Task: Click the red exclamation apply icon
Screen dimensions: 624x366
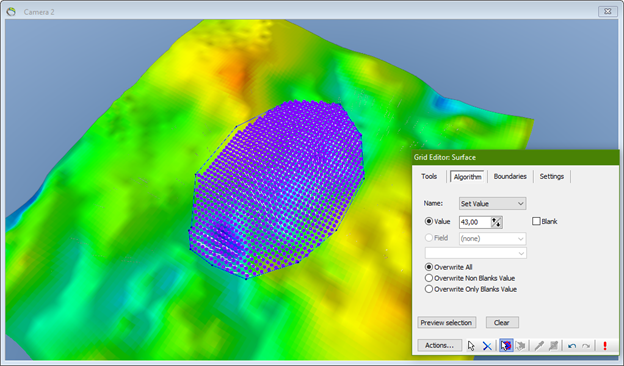Action: pyautogui.click(x=605, y=345)
